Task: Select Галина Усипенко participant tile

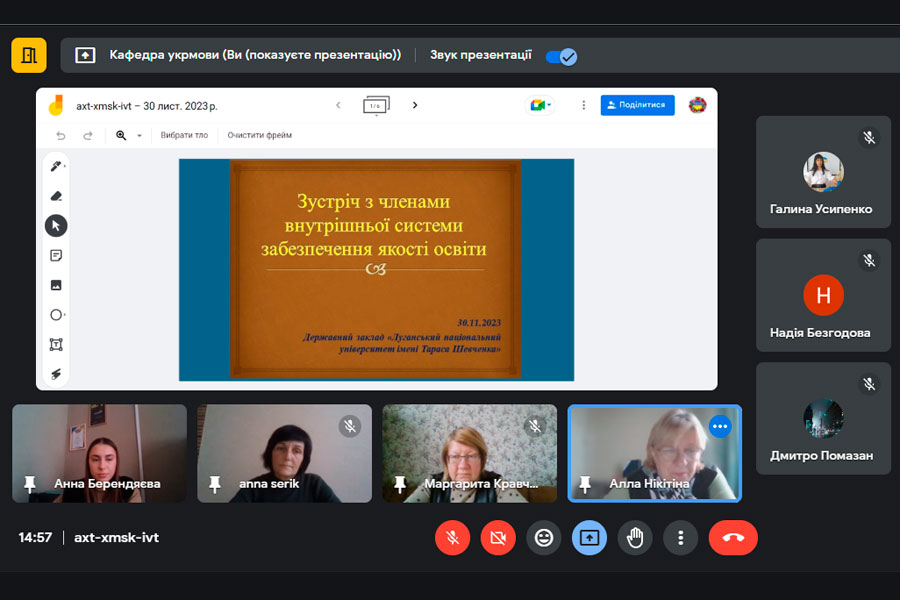Action: pyautogui.click(x=823, y=172)
